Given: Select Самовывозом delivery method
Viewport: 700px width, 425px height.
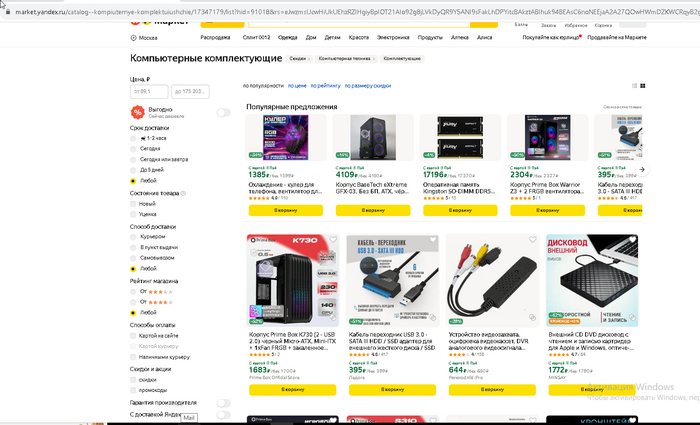Looking at the screenshot, I should [133, 258].
